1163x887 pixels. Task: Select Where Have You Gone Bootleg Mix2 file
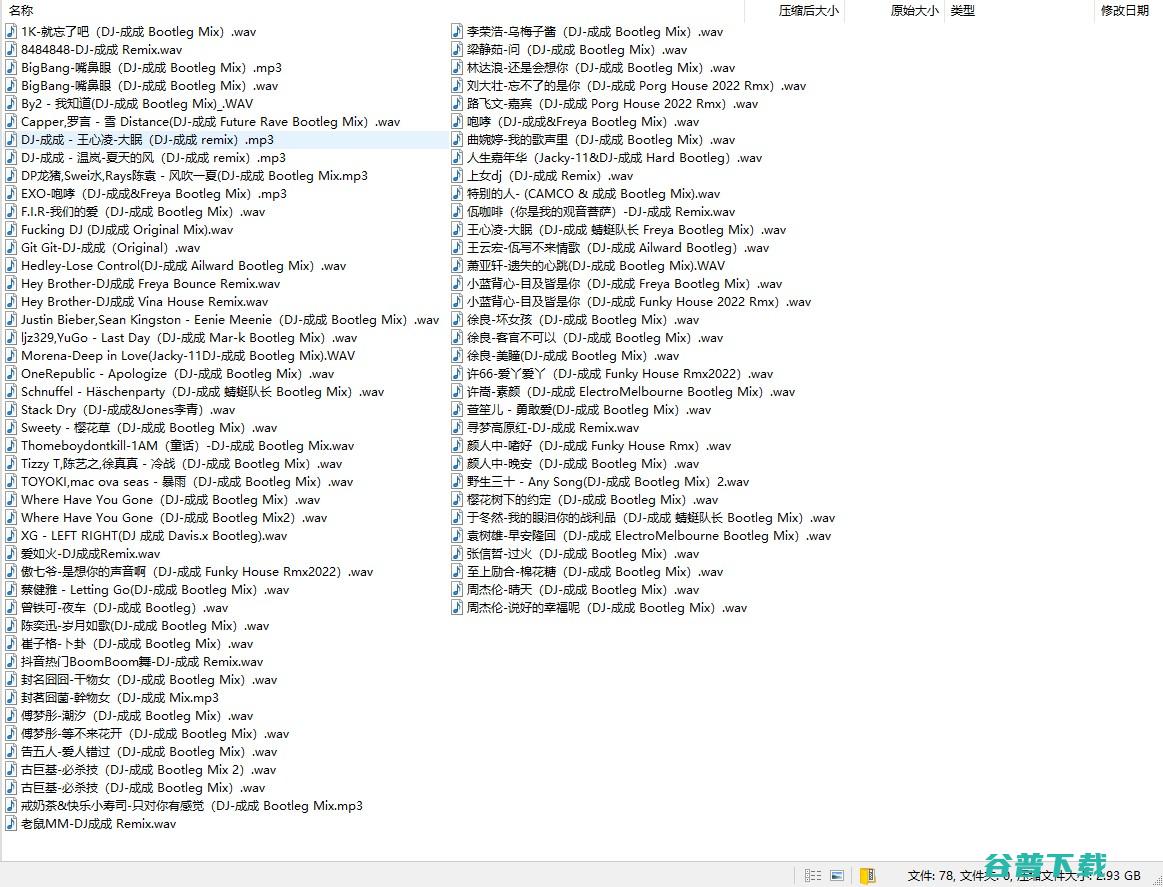(x=174, y=518)
